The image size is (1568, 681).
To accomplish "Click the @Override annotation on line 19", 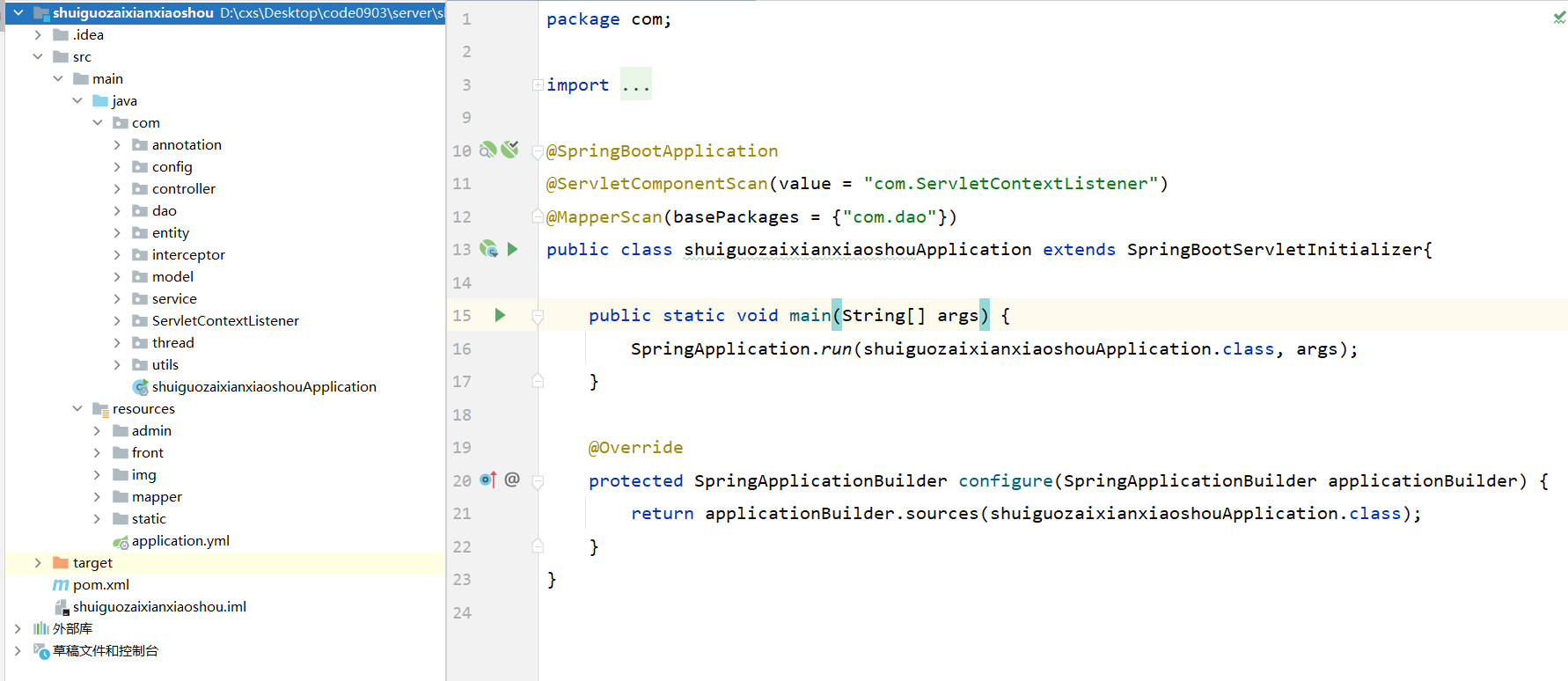I will coord(635,447).
